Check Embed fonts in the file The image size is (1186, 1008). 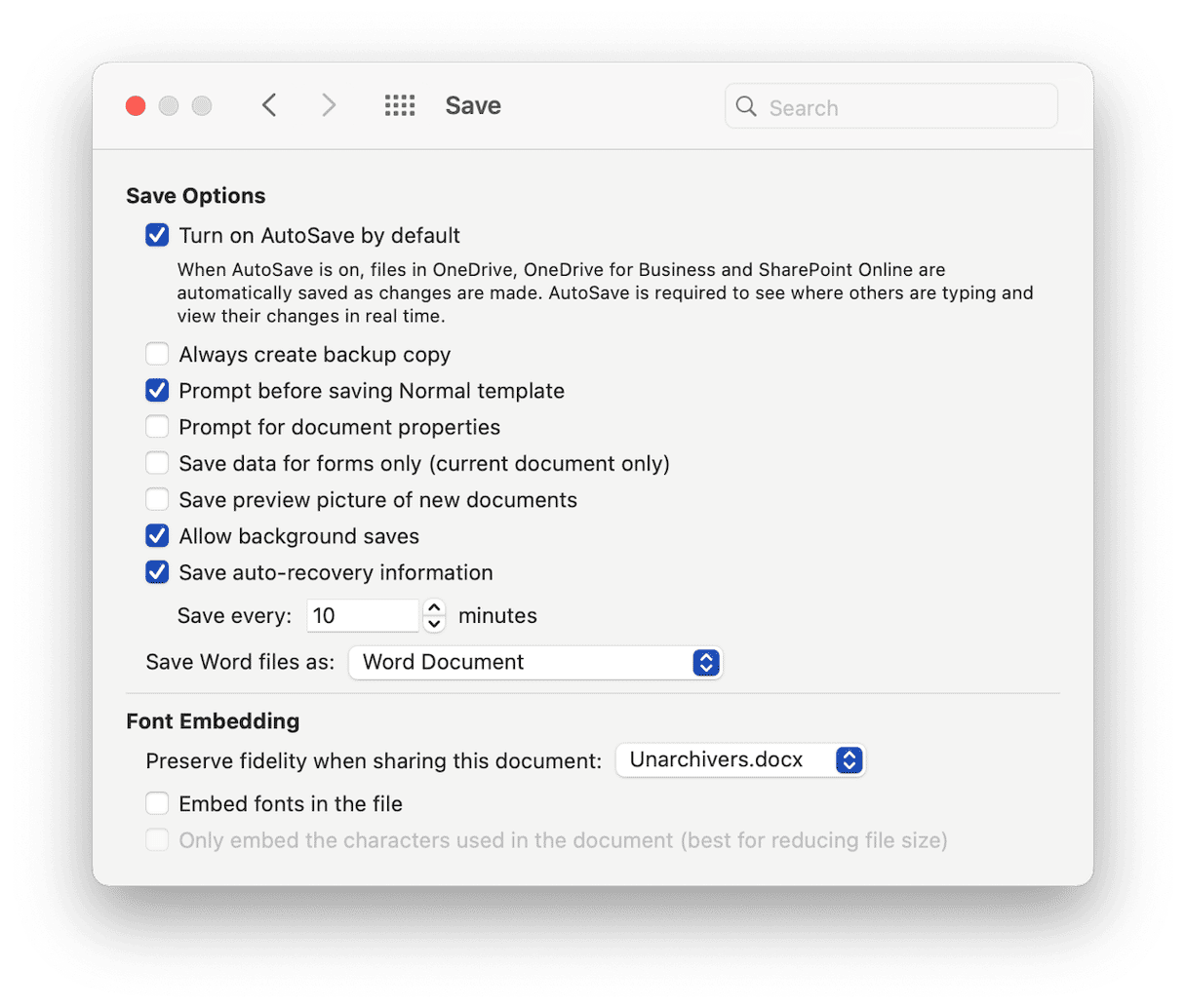(x=157, y=804)
